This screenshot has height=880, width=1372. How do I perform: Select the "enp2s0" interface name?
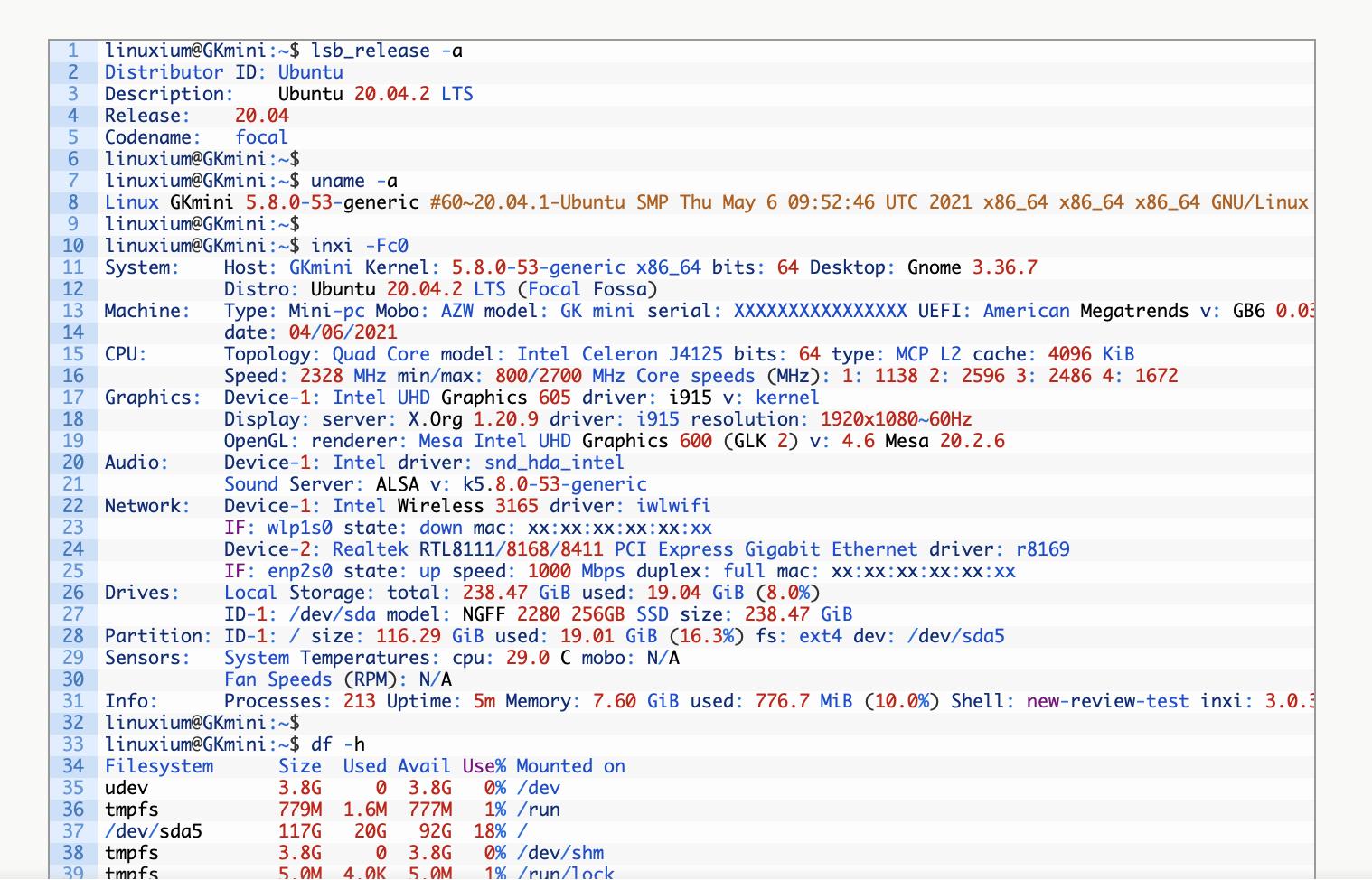tap(299, 571)
